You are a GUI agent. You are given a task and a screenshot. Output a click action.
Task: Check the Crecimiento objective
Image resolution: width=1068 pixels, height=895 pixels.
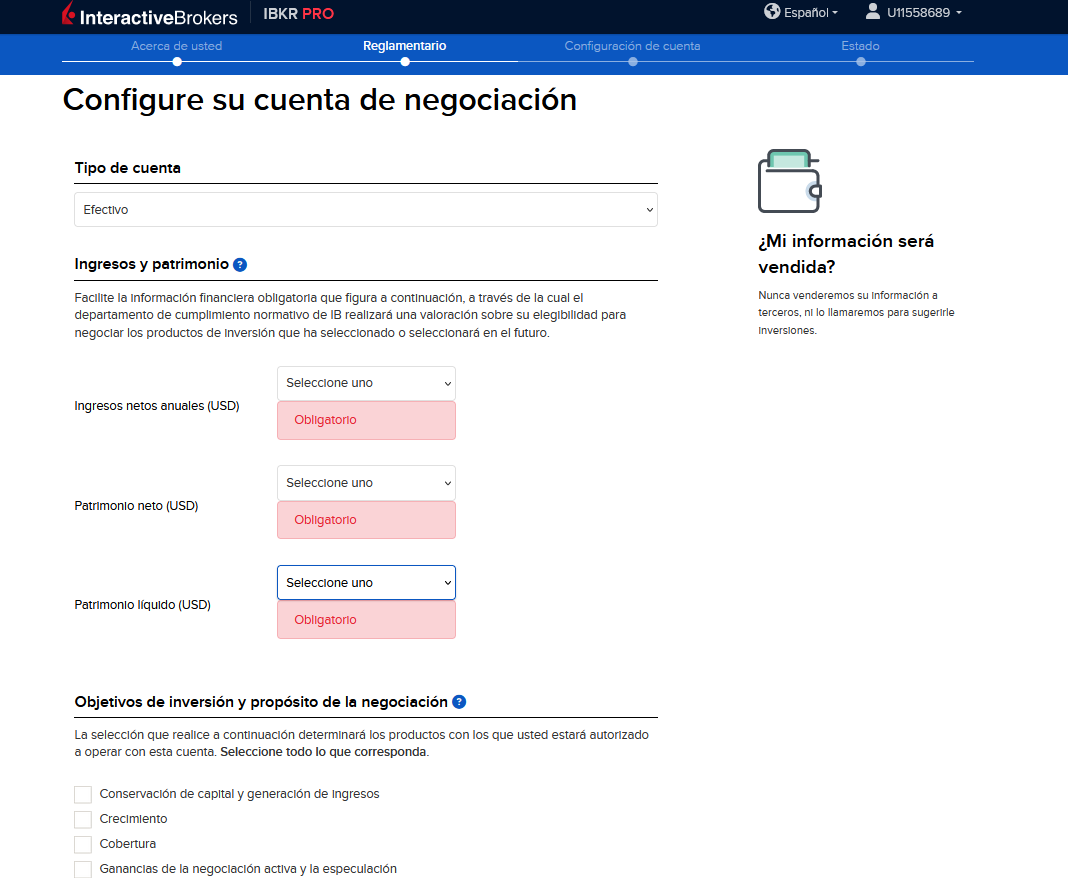83,819
